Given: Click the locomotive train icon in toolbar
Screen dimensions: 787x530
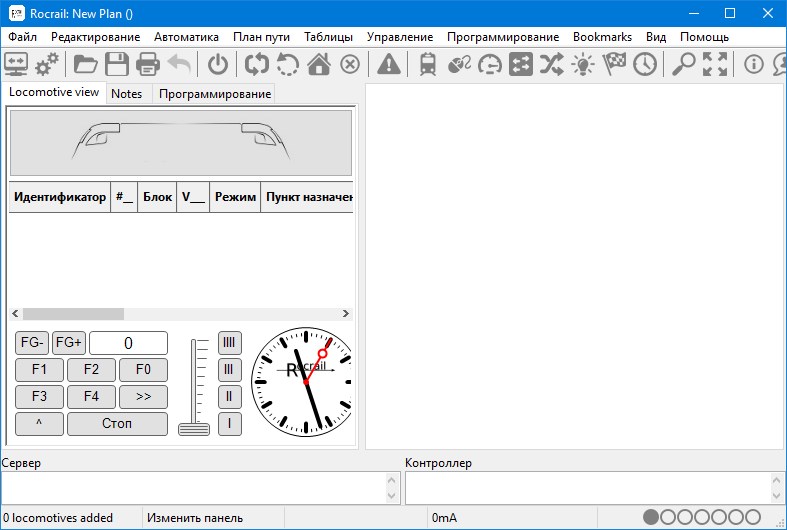Looking at the screenshot, I should click(427, 64).
